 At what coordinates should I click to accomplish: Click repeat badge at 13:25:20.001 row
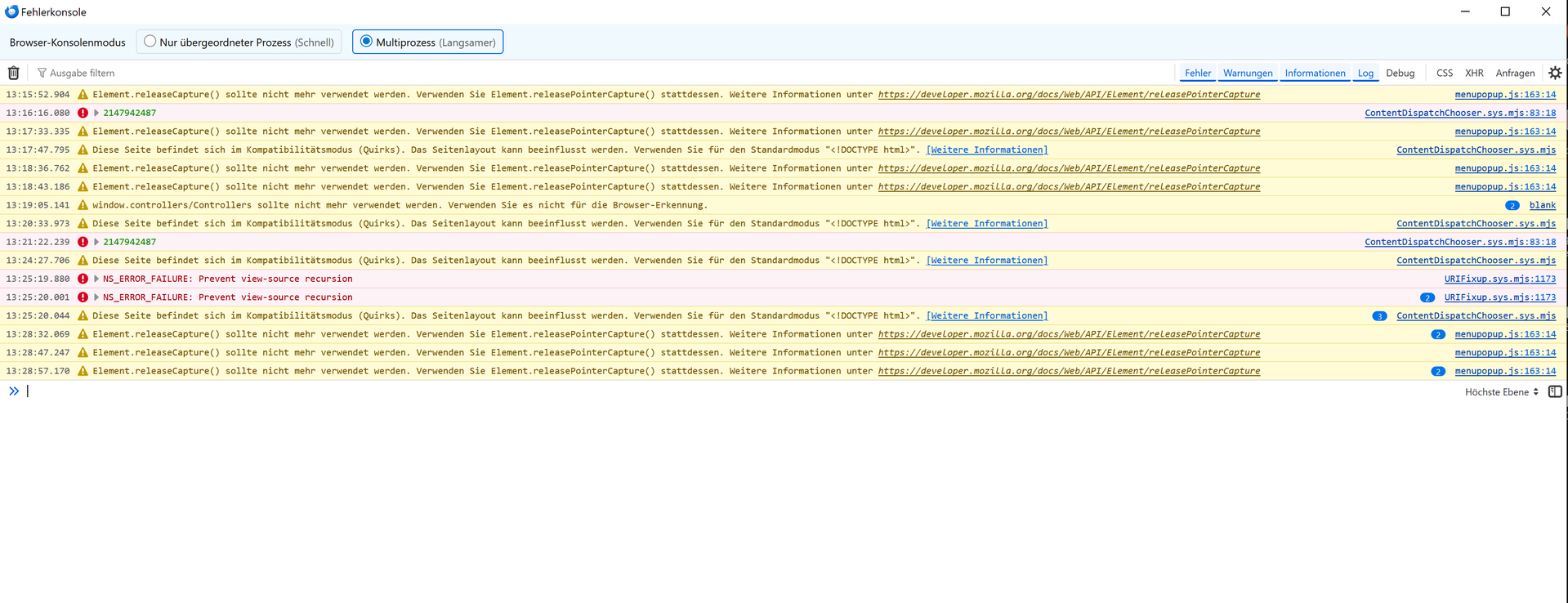tap(1427, 297)
